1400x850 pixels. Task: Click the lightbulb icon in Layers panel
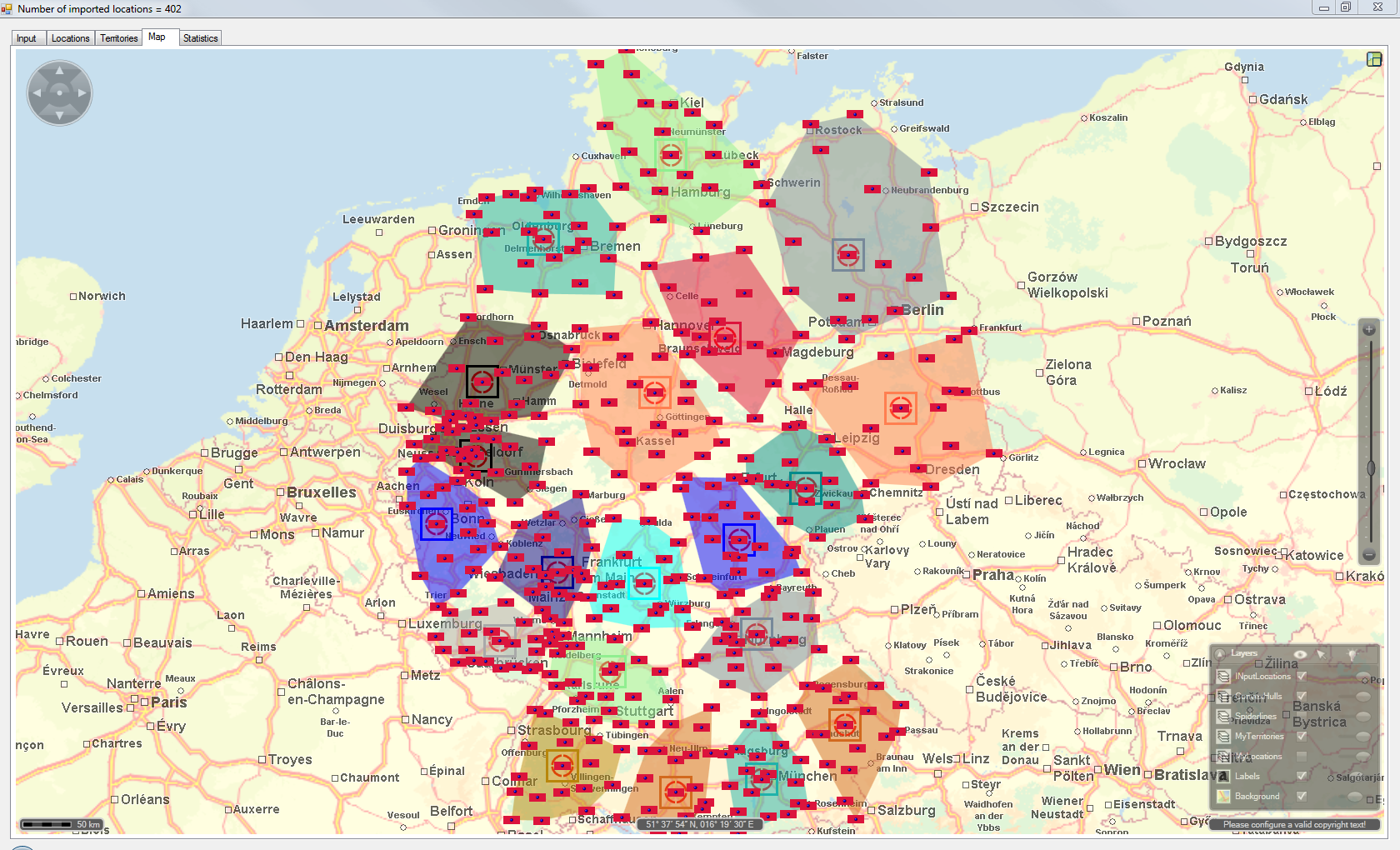[1352, 654]
